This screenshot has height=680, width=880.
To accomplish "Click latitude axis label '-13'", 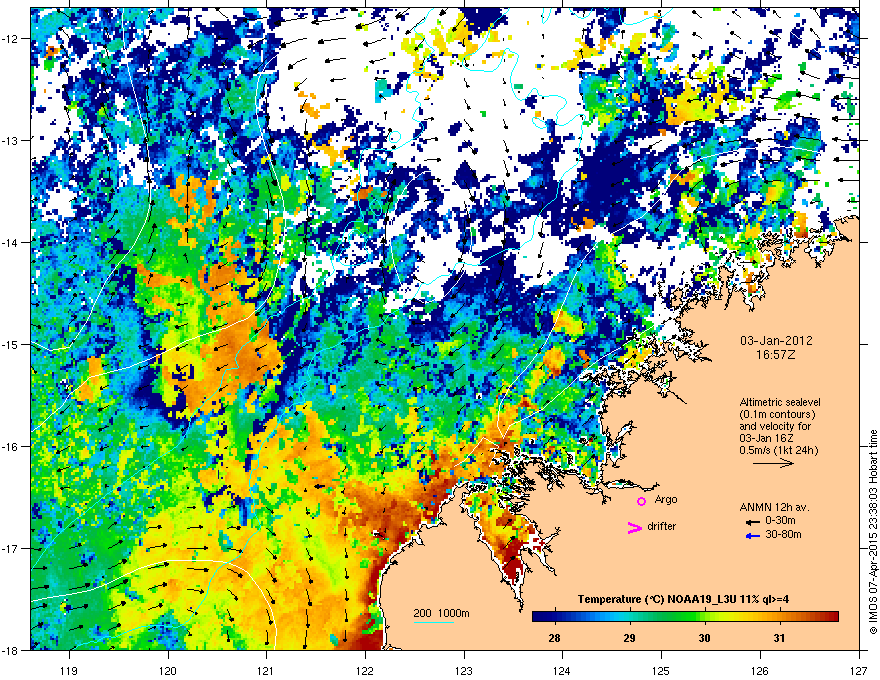I will (10, 140).
